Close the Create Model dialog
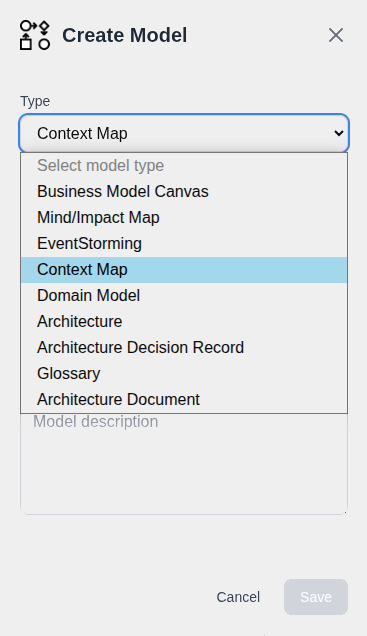This screenshot has width=367, height=636. click(336, 35)
